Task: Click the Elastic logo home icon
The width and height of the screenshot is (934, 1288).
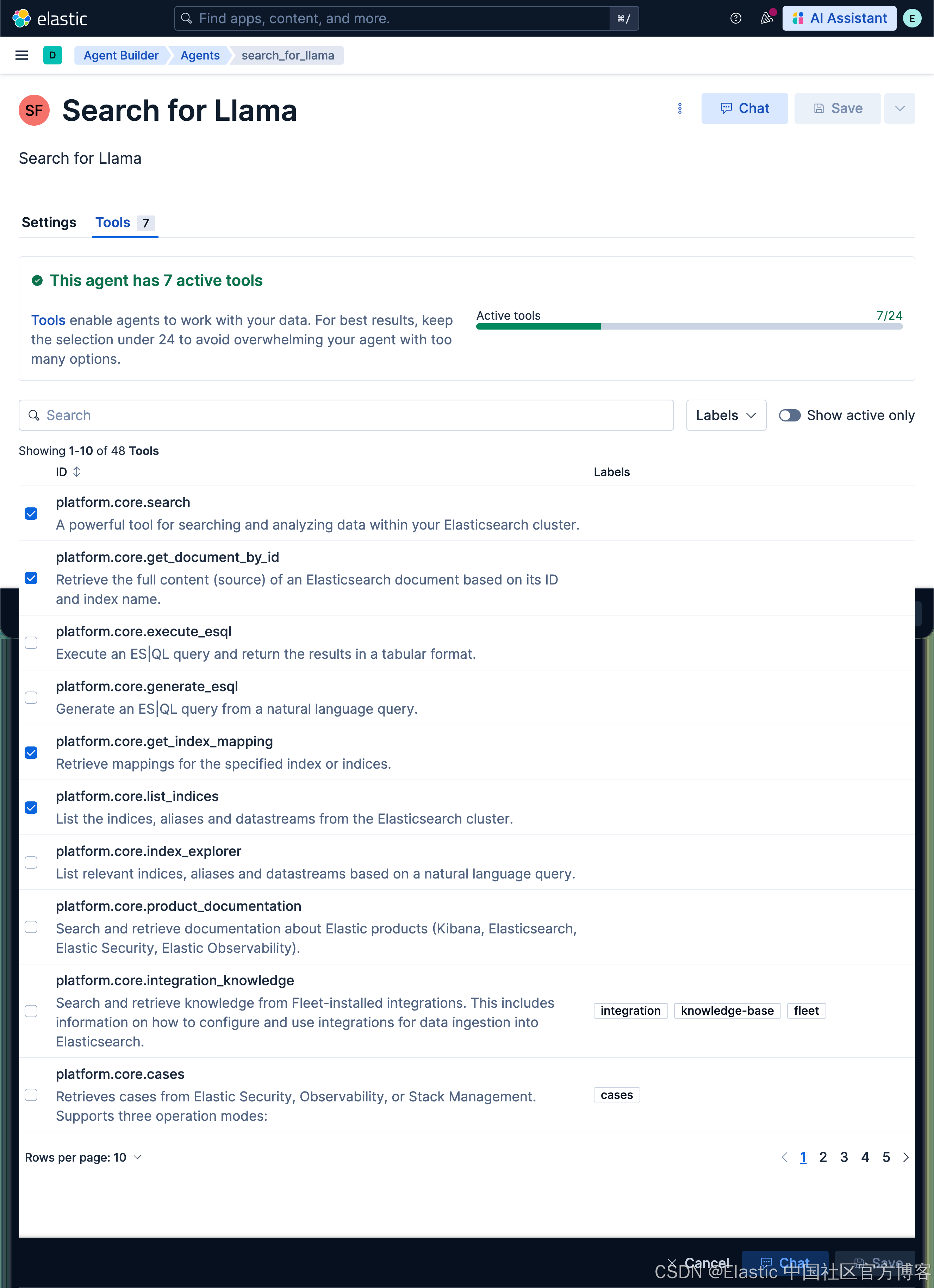Action: (x=21, y=18)
